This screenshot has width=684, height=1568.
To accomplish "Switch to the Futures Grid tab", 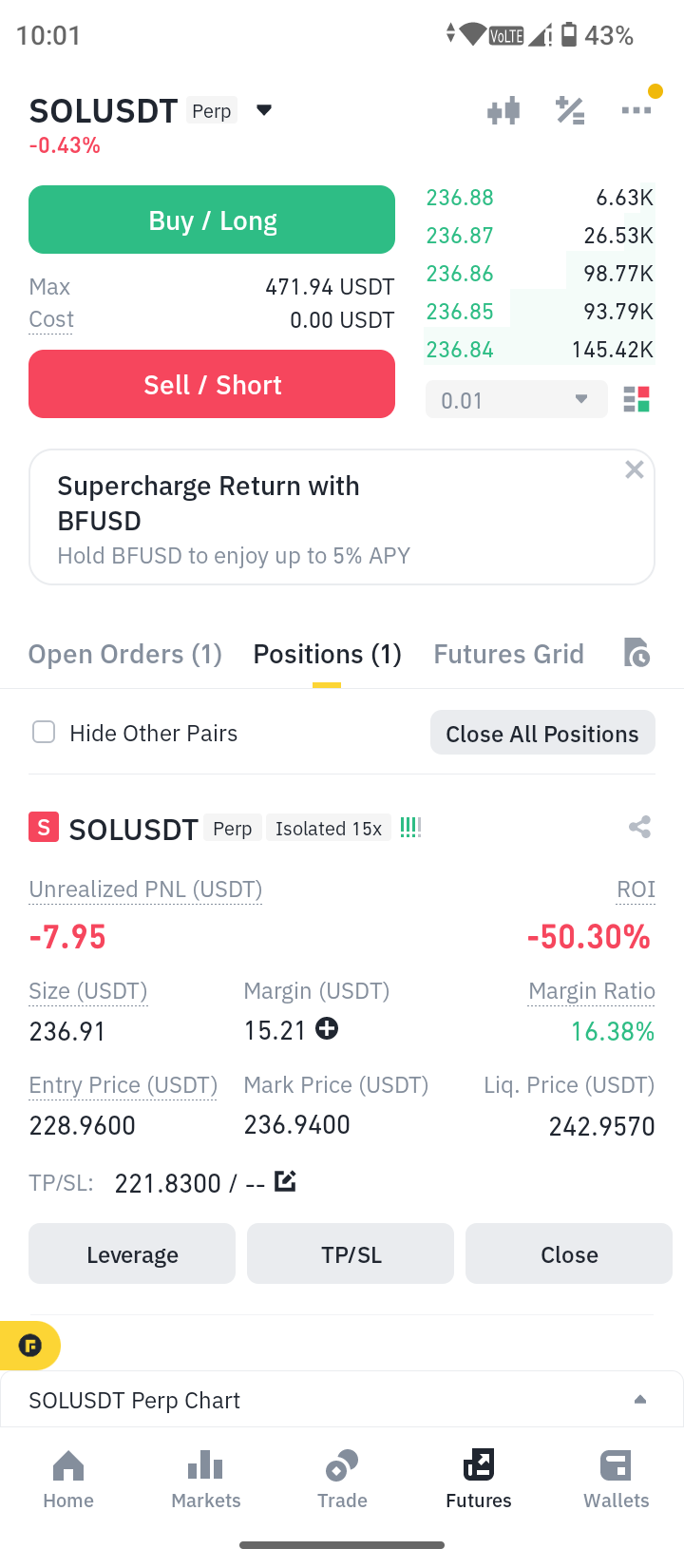I will (x=508, y=654).
